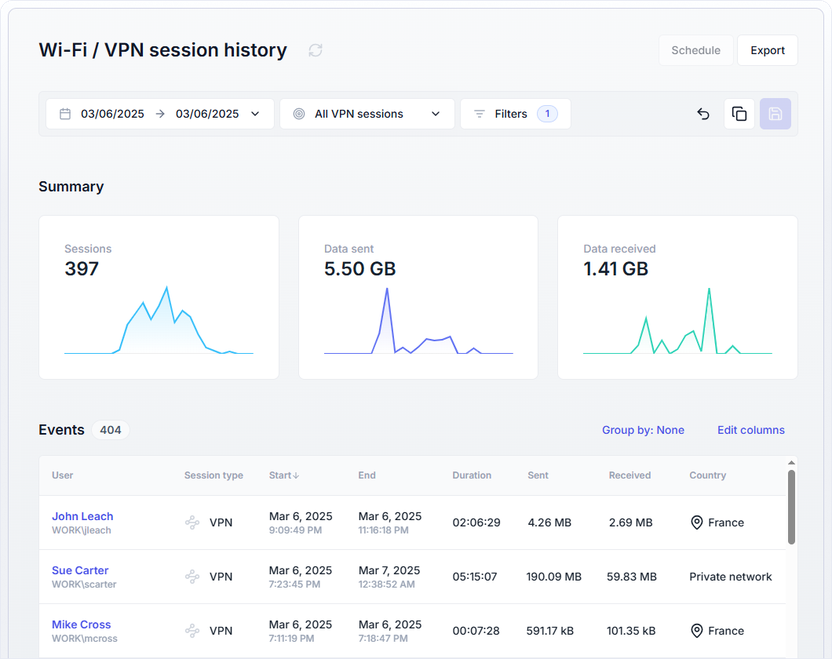Click data received total 1.41 GB
832x659 pixels.
click(616, 269)
